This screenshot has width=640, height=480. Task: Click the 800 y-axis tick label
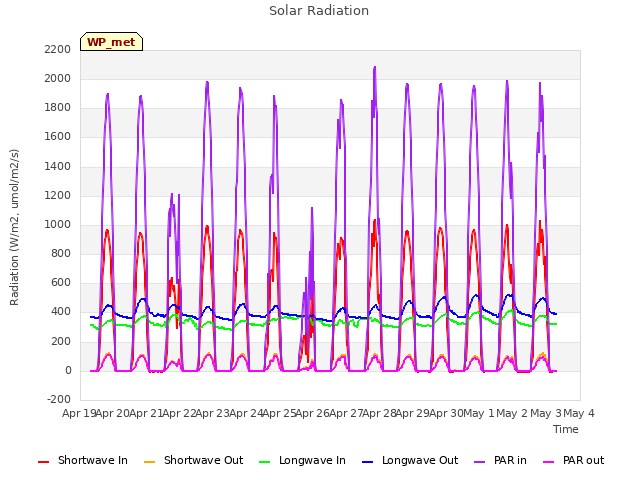point(61,253)
